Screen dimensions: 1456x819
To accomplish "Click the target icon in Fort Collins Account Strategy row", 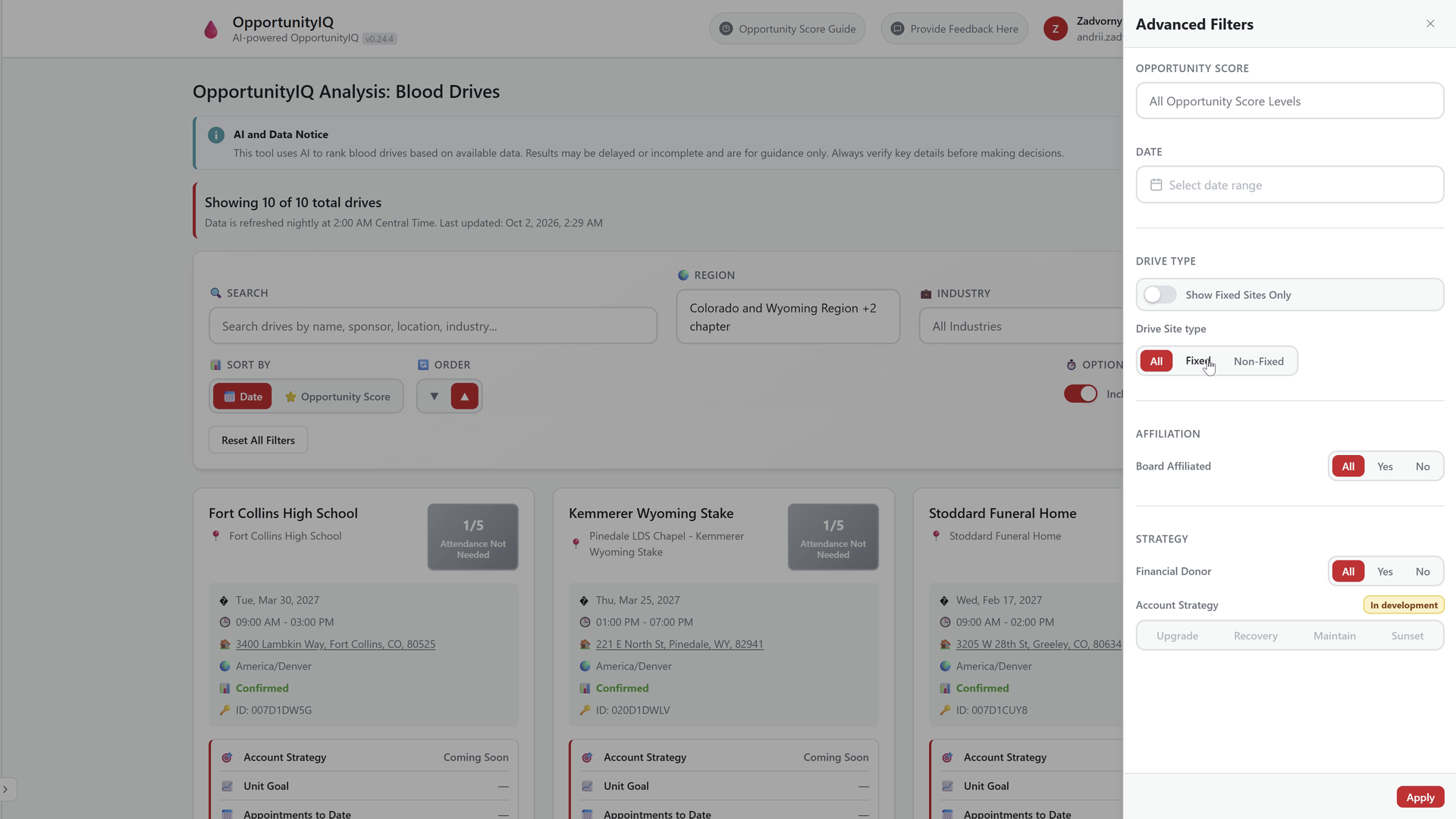I will (227, 758).
